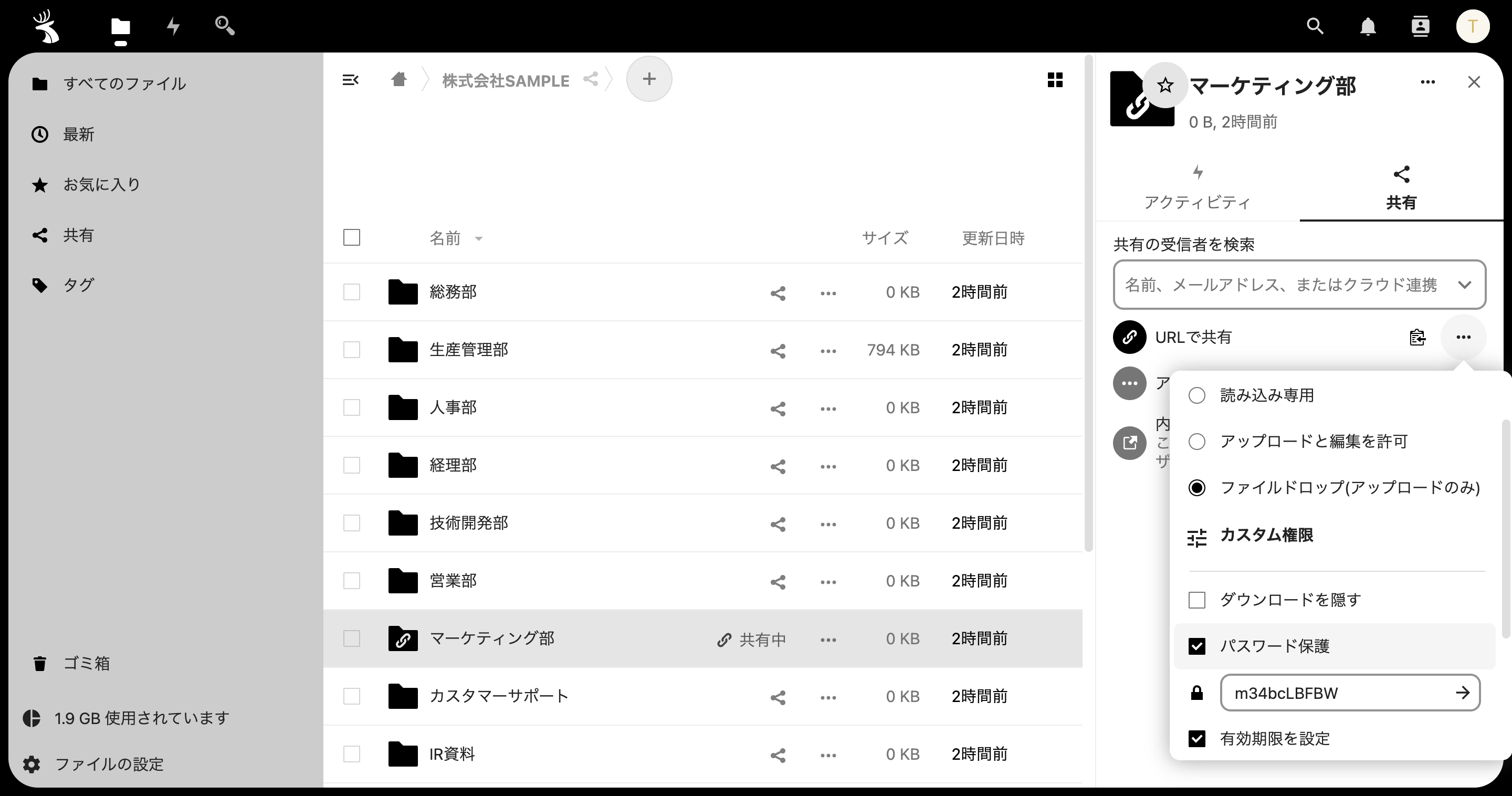Screen dimensions: 1512x796
Task: Click share icon for 総務部 folder
Action: [x=778, y=293]
